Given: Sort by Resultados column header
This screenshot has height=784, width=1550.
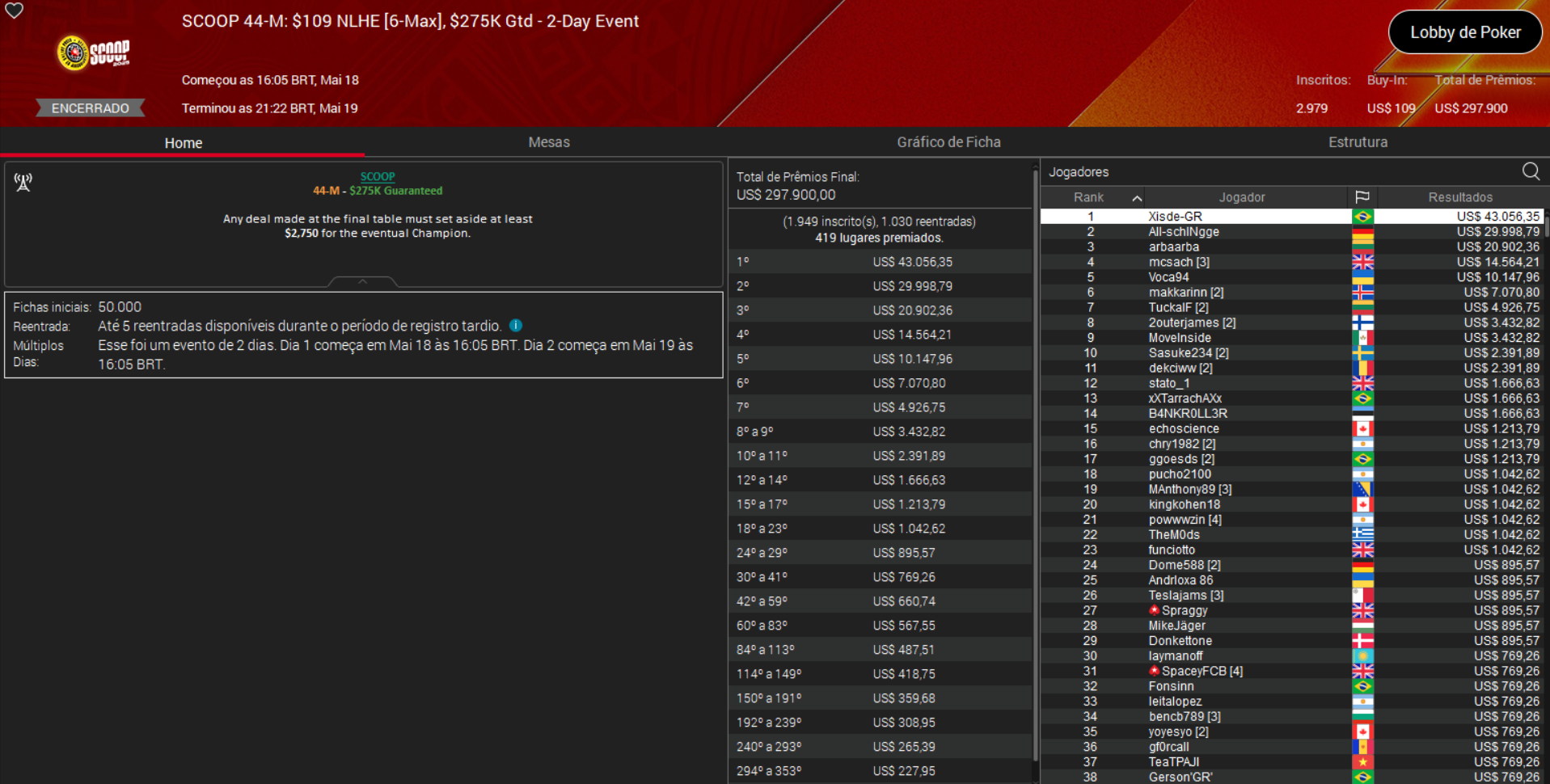Looking at the screenshot, I should click(x=1460, y=197).
